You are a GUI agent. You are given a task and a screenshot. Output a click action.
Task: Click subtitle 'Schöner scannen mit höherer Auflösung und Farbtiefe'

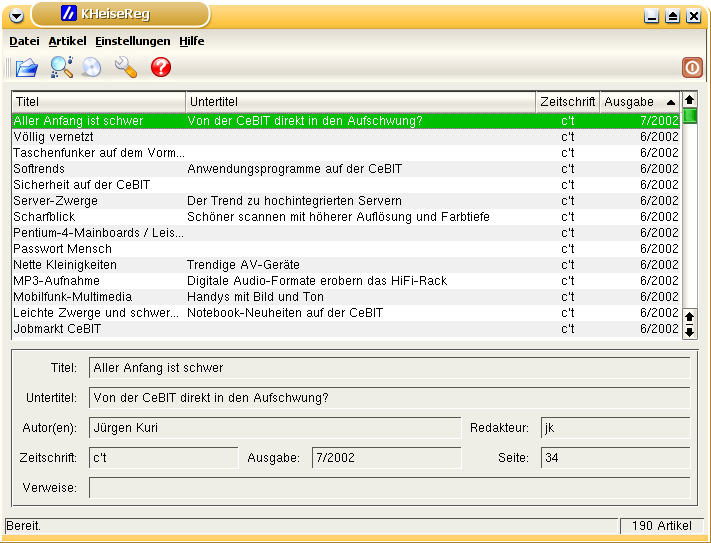[339, 217]
